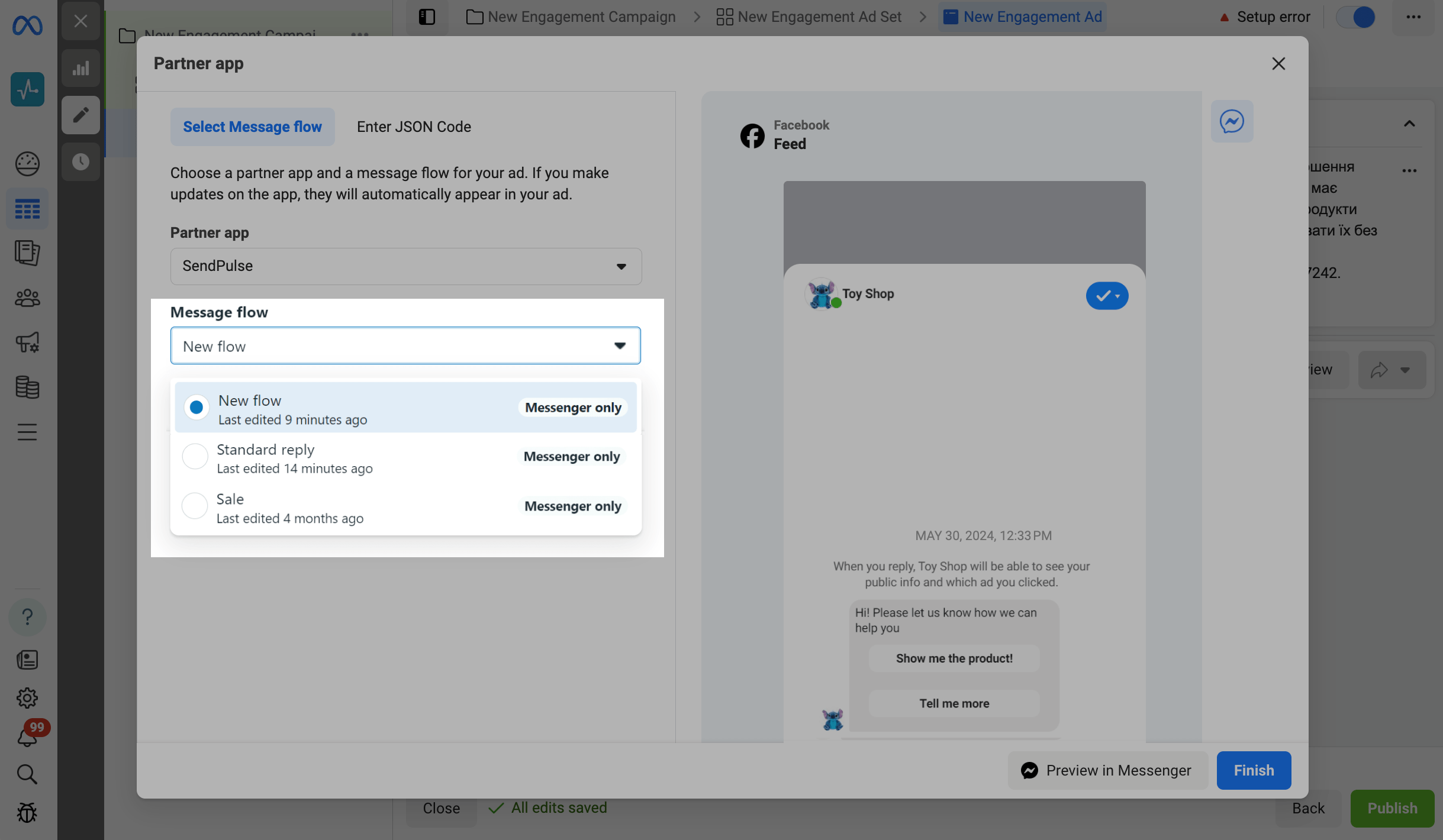Open the notifications bell with 99 badge
This screenshot has height=840, width=1443.
pyautogui.click(x=27, y=737)
